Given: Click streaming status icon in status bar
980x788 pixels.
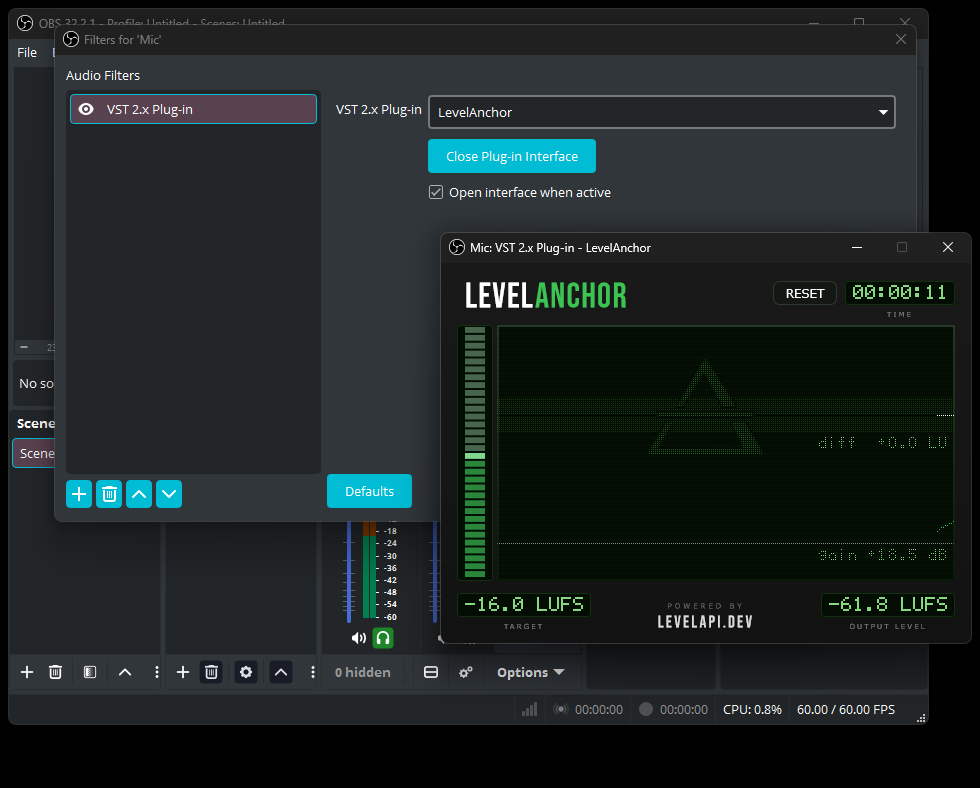Looking at the screenshot, I should 561,709.
